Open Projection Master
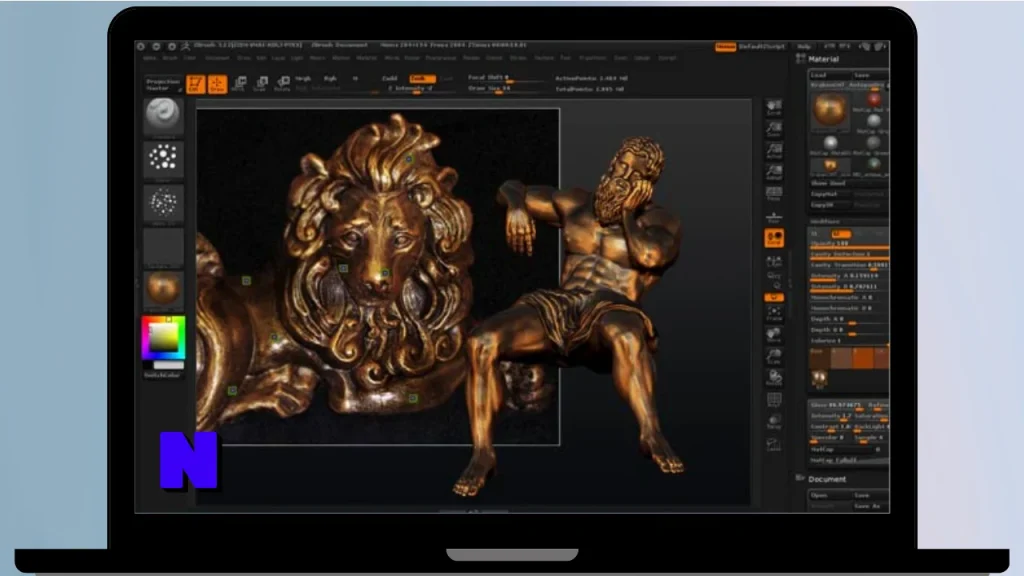The width and height of the screenshot is (1024, 576). point(163,84)
